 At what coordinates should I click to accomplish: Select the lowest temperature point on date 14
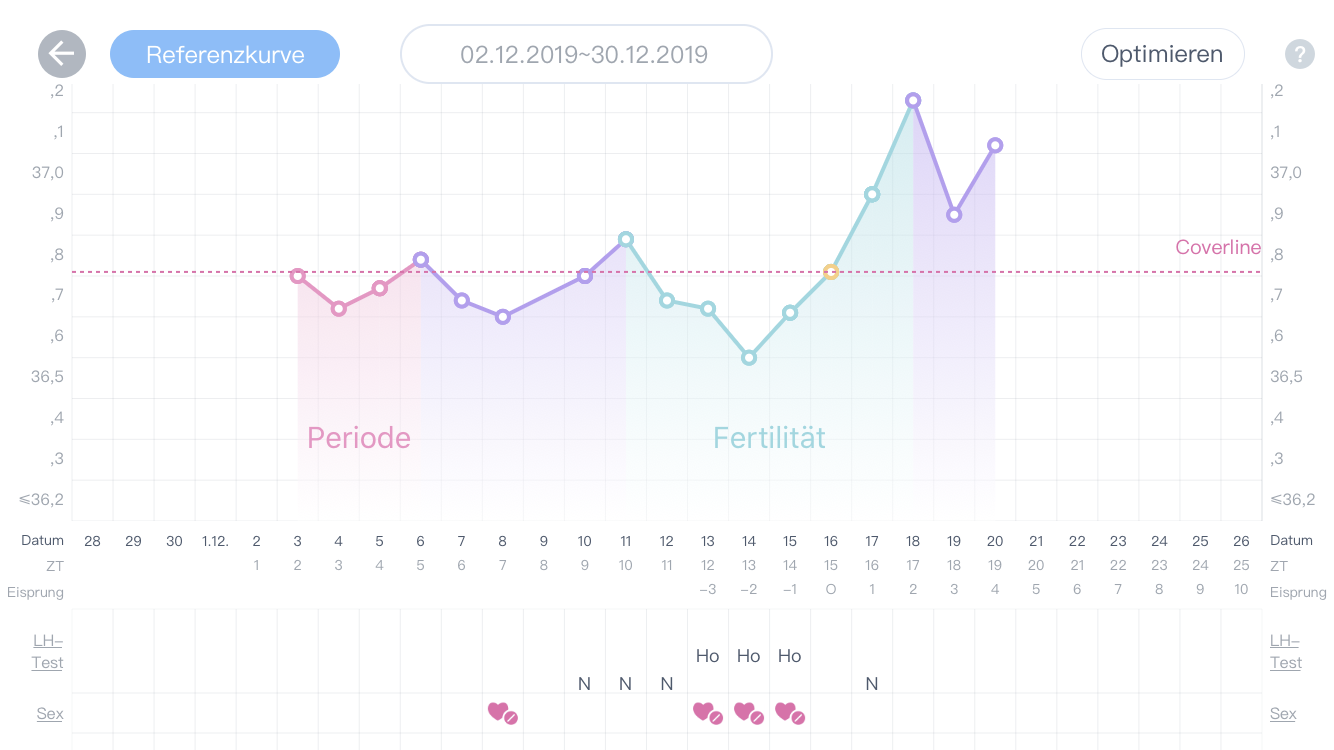tap(749, 357)
